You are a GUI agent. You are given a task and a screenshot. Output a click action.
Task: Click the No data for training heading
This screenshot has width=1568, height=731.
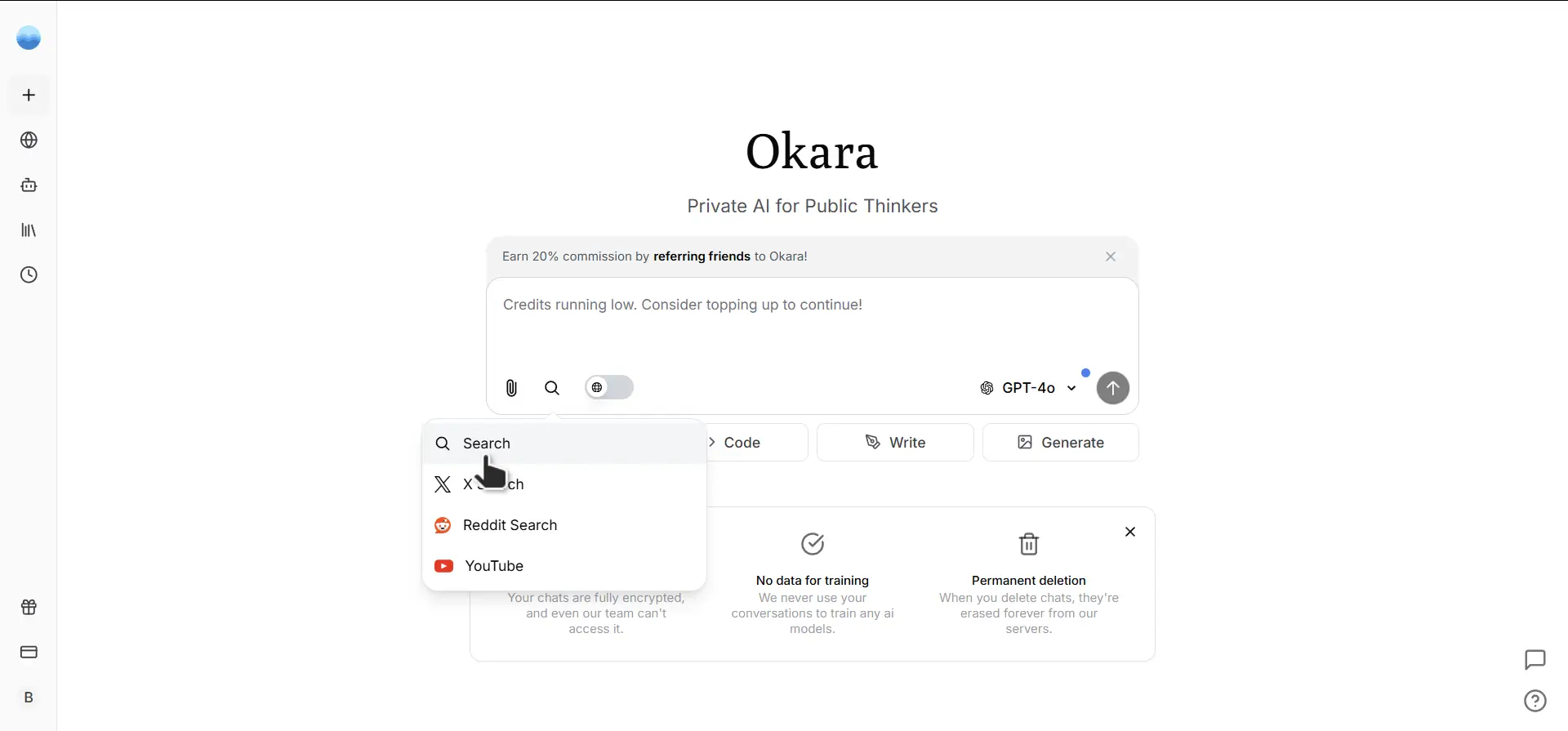click(813, 581)
